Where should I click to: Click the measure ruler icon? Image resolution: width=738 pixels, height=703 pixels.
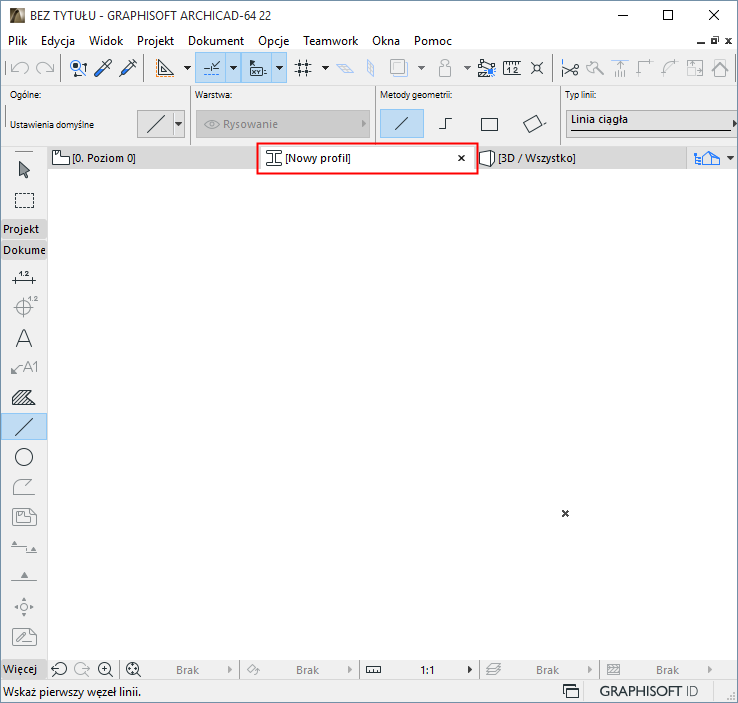(x=512, y=68)
